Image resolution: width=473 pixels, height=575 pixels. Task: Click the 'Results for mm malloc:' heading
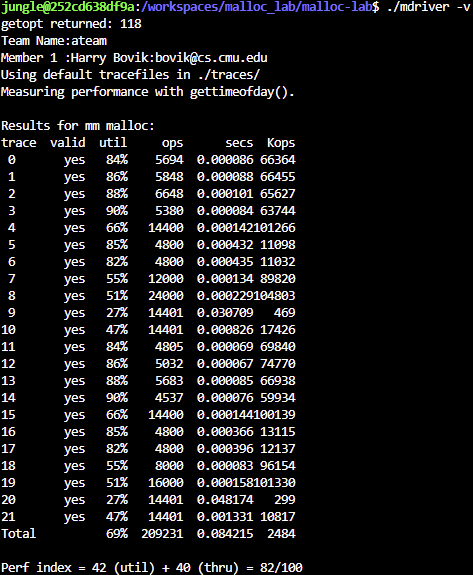coord(78,126)
